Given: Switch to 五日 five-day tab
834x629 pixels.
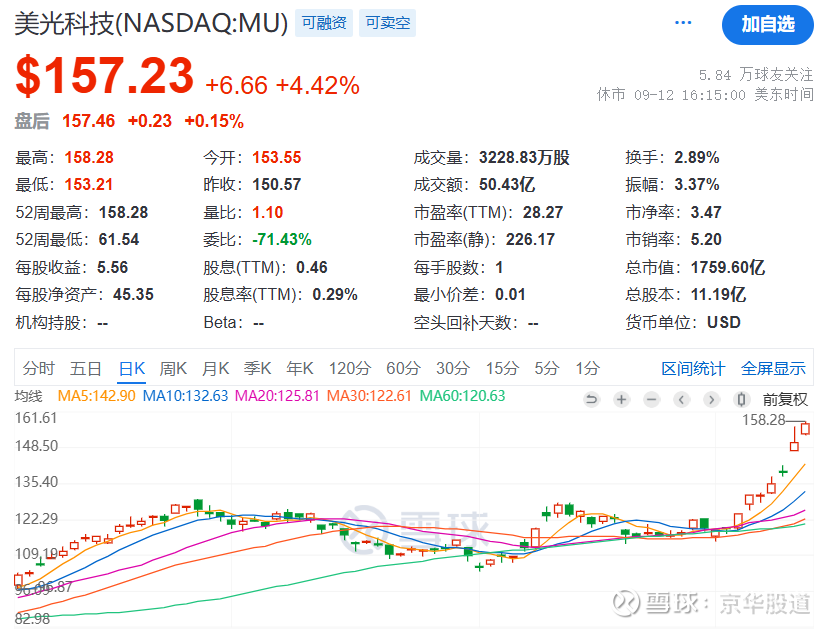Looking at the screenshot, I should click(x=86, y=368).
